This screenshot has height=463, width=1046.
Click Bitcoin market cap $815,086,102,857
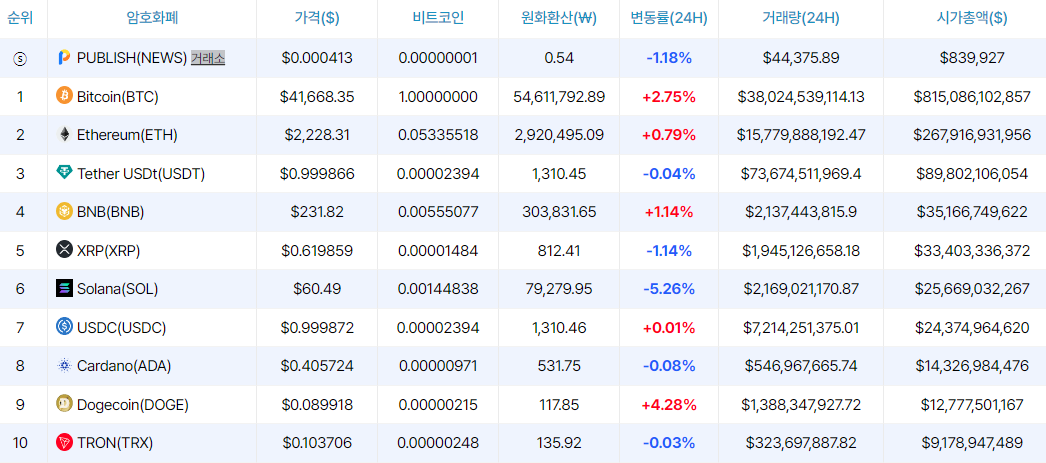[972, 97]
